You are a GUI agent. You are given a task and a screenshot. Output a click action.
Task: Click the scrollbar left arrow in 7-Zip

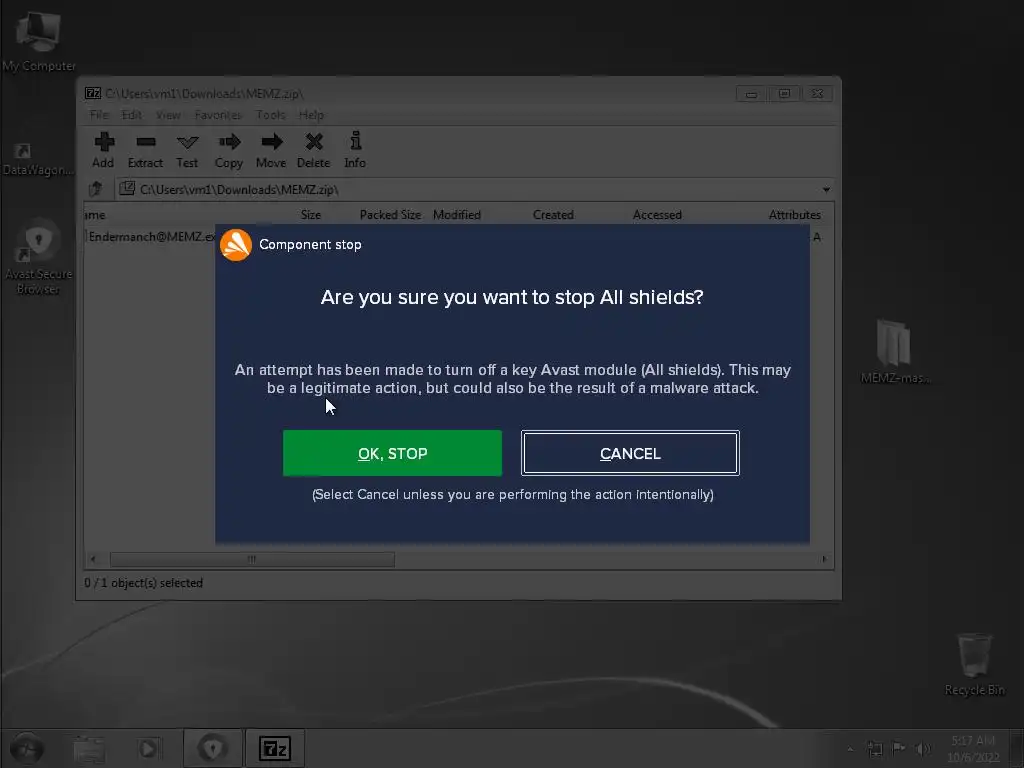tap(93, 560)
